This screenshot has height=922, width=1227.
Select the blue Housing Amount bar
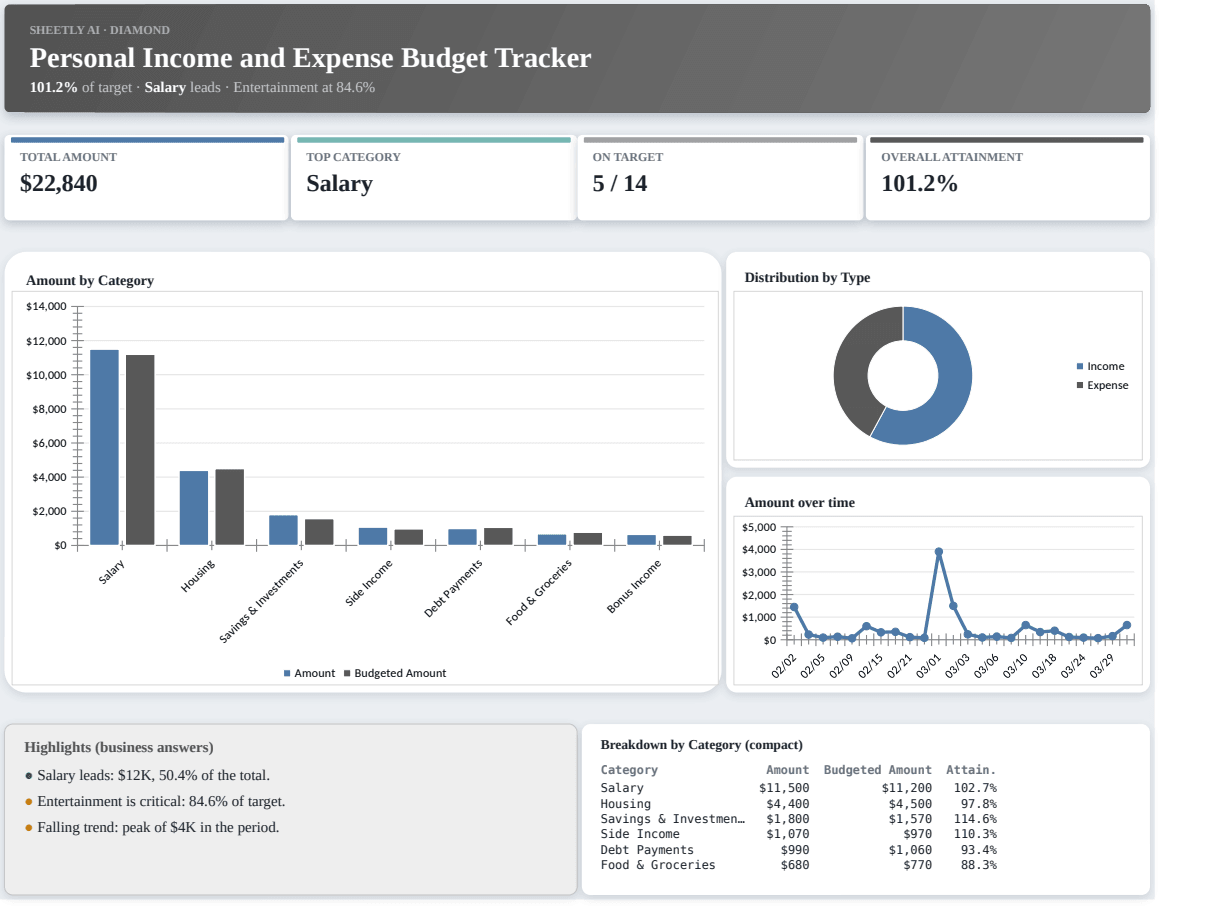pyautogui.click(x=194, y=508)
